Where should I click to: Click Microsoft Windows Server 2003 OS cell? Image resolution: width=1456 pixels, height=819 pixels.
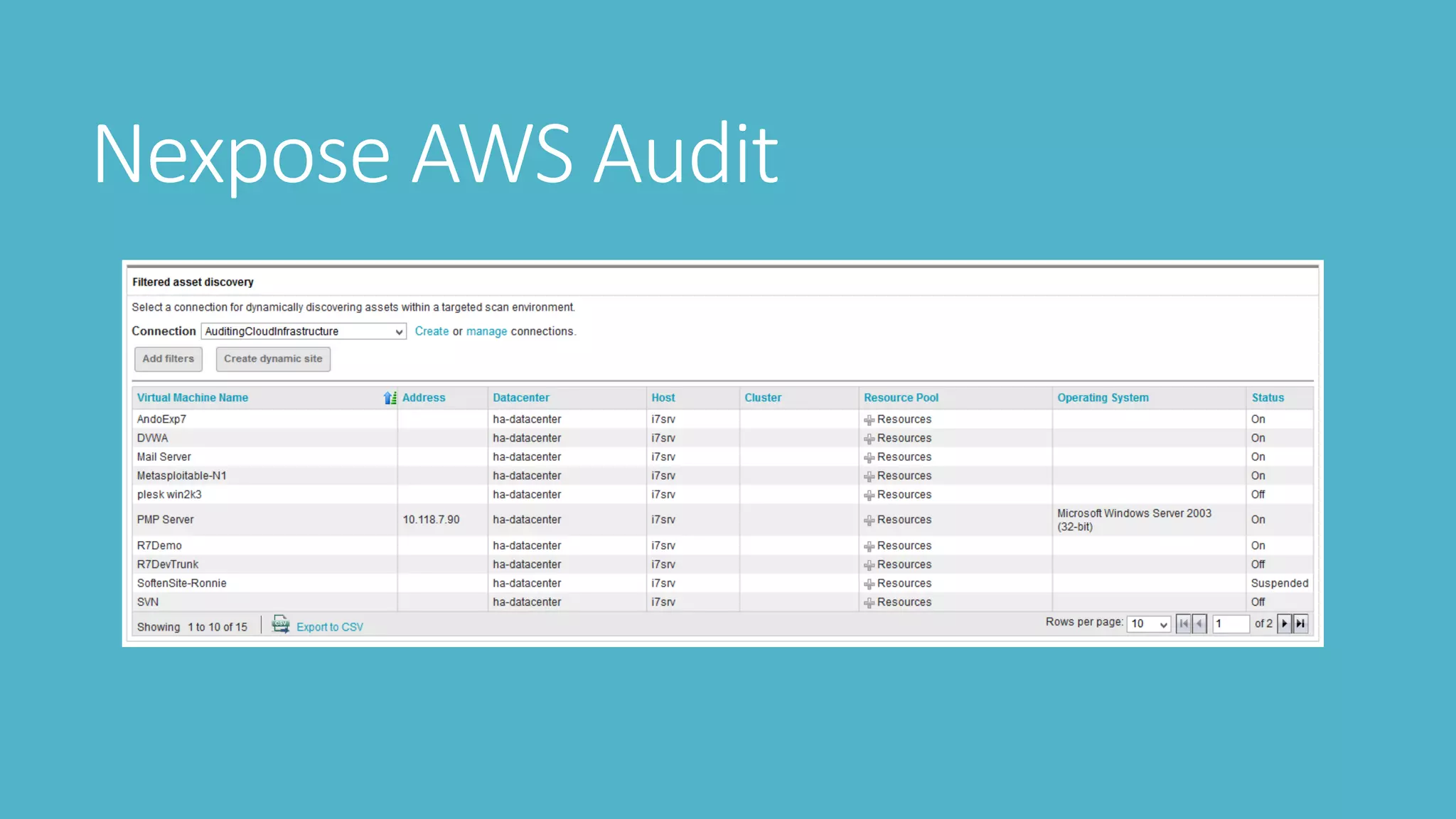click(1134, 520)
